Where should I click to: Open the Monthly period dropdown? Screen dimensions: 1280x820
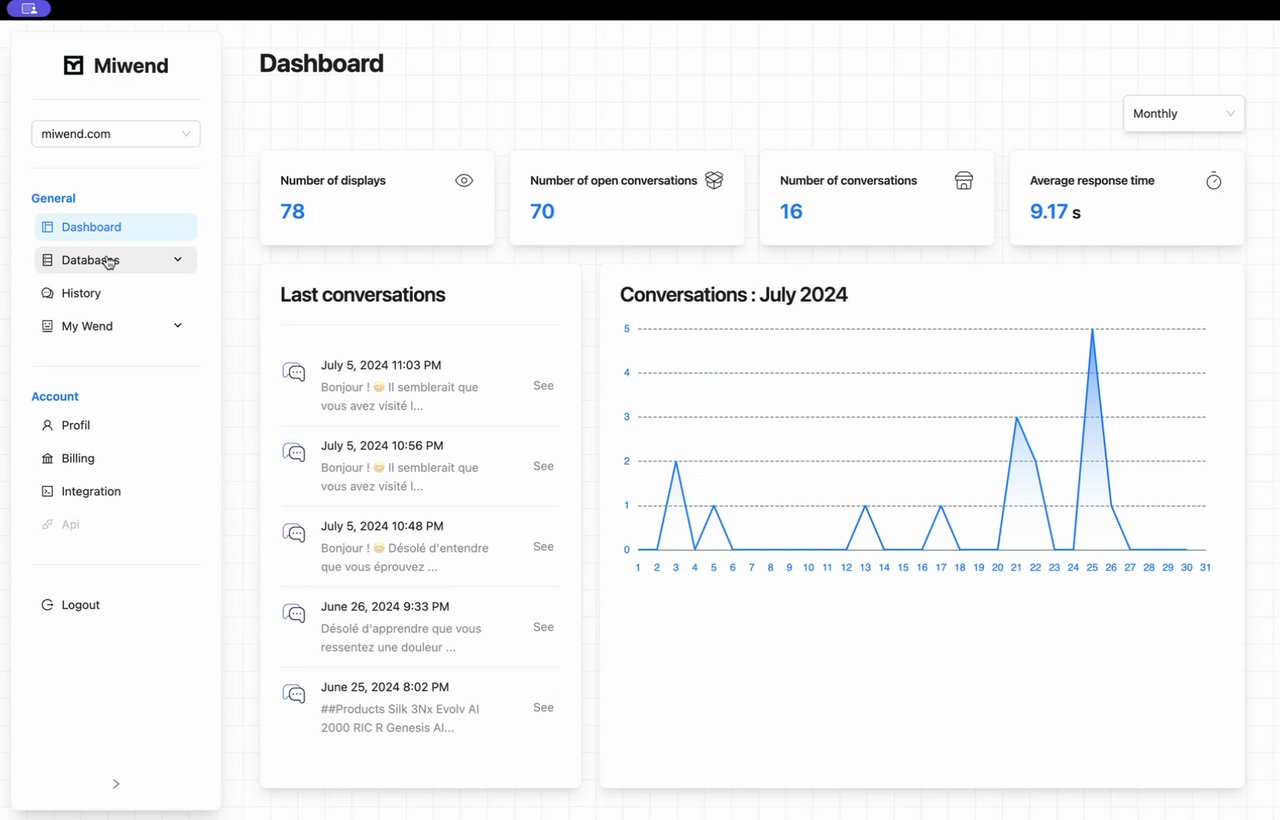tap(1184, 114)
